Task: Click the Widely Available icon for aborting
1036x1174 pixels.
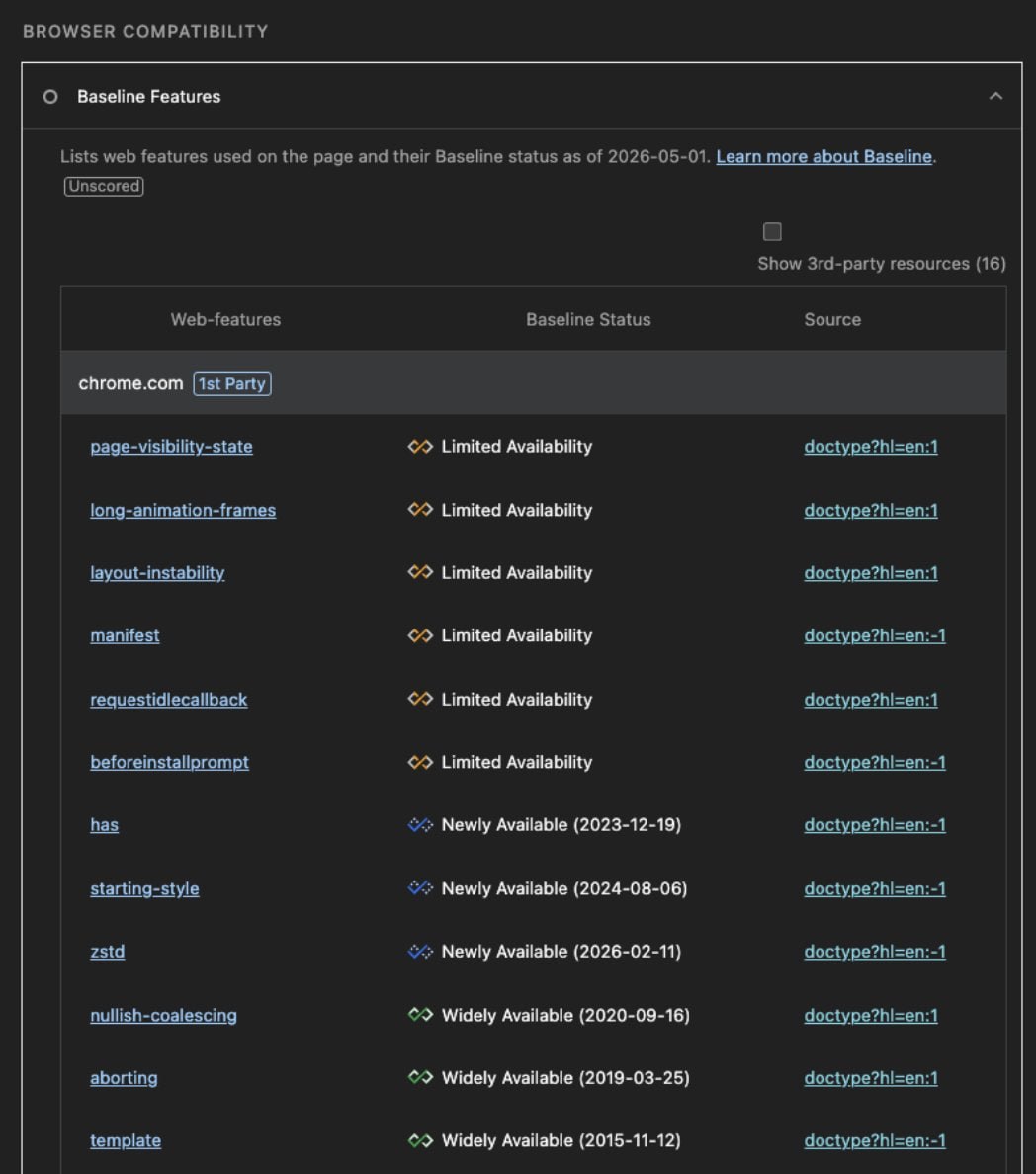Action: click(420, 1078)
